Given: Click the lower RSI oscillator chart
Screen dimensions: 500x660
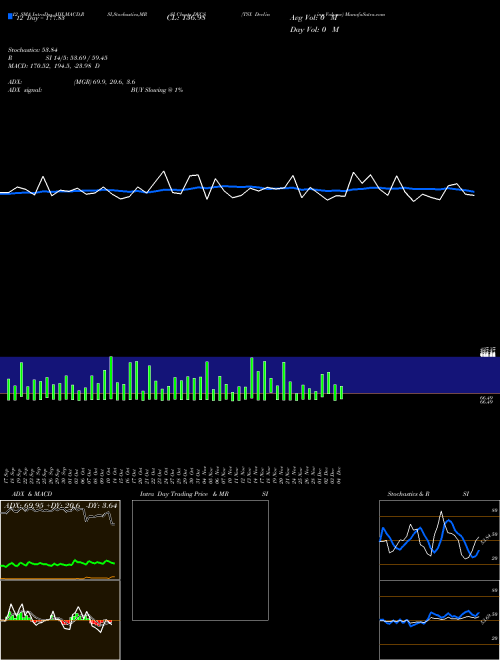Looking at the screenshot, I should click(439, 620).
